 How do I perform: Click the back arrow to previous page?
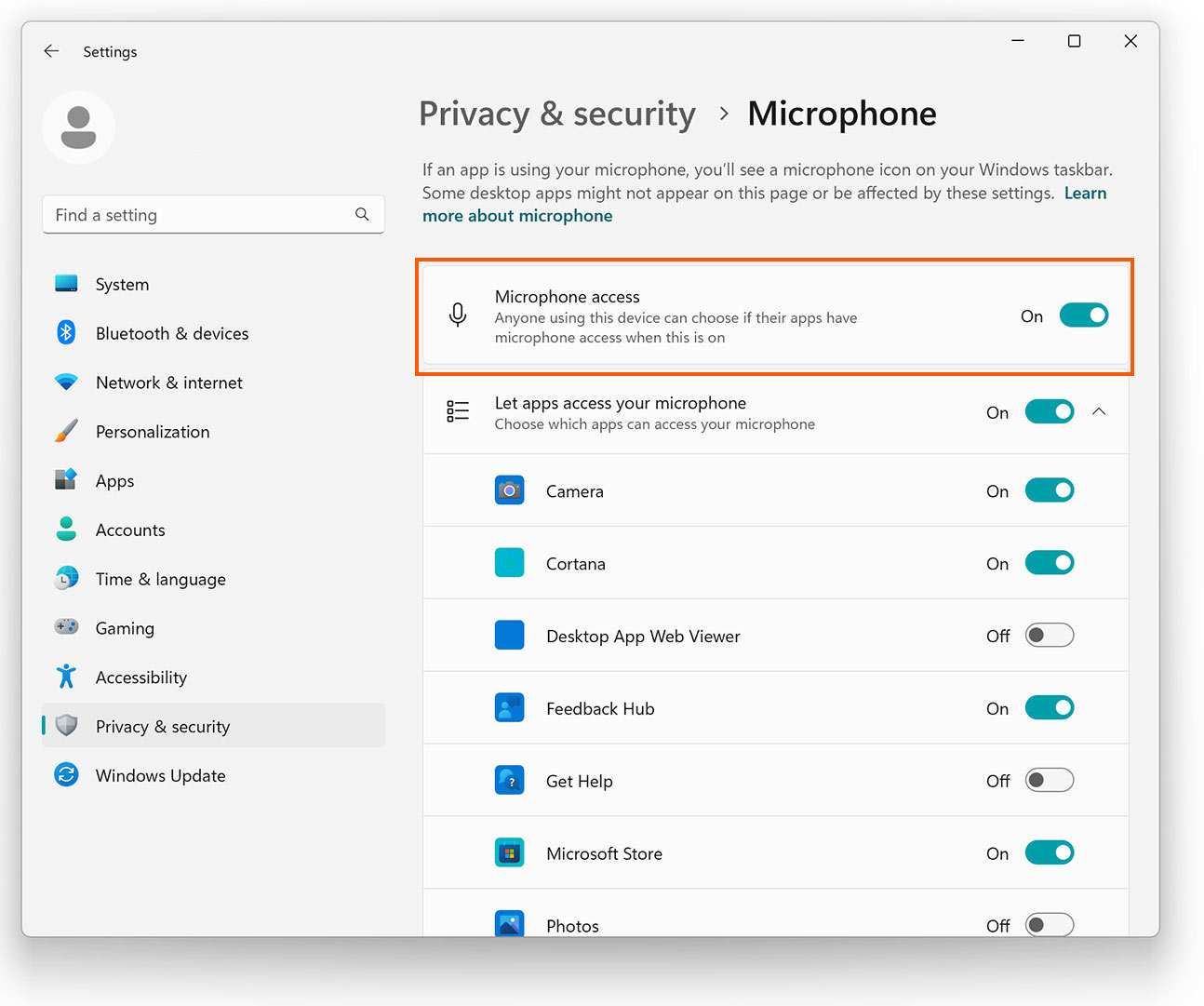[51, 51]
